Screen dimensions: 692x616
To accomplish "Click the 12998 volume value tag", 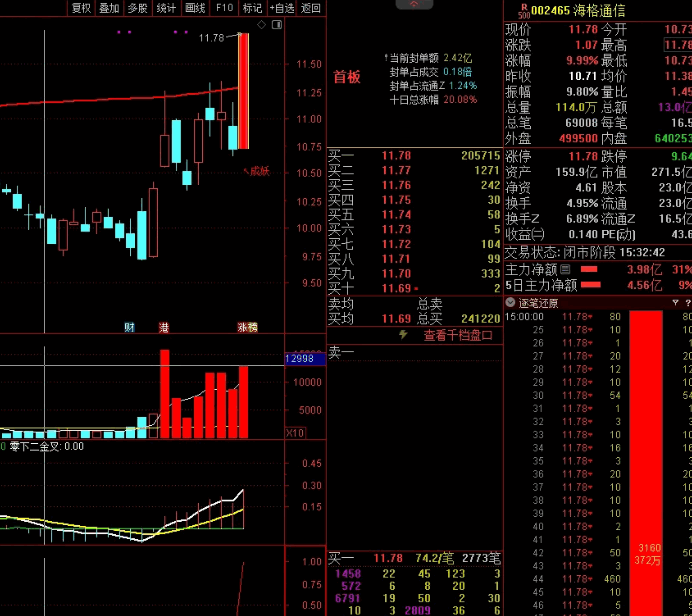I will [305, 359].
